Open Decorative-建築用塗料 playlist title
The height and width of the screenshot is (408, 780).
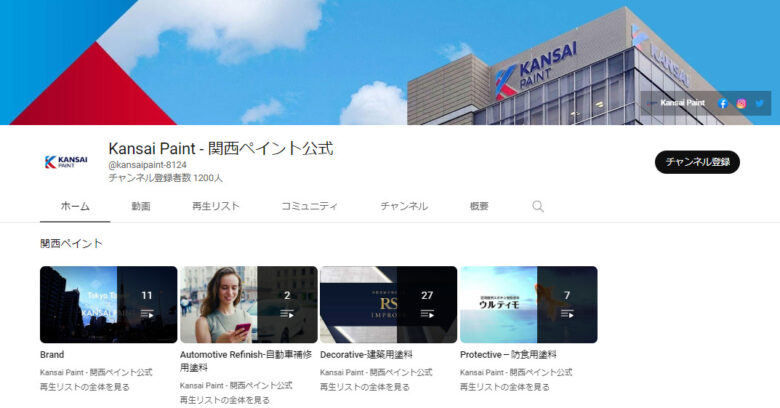pyautogui.click(x=367, y=355)
